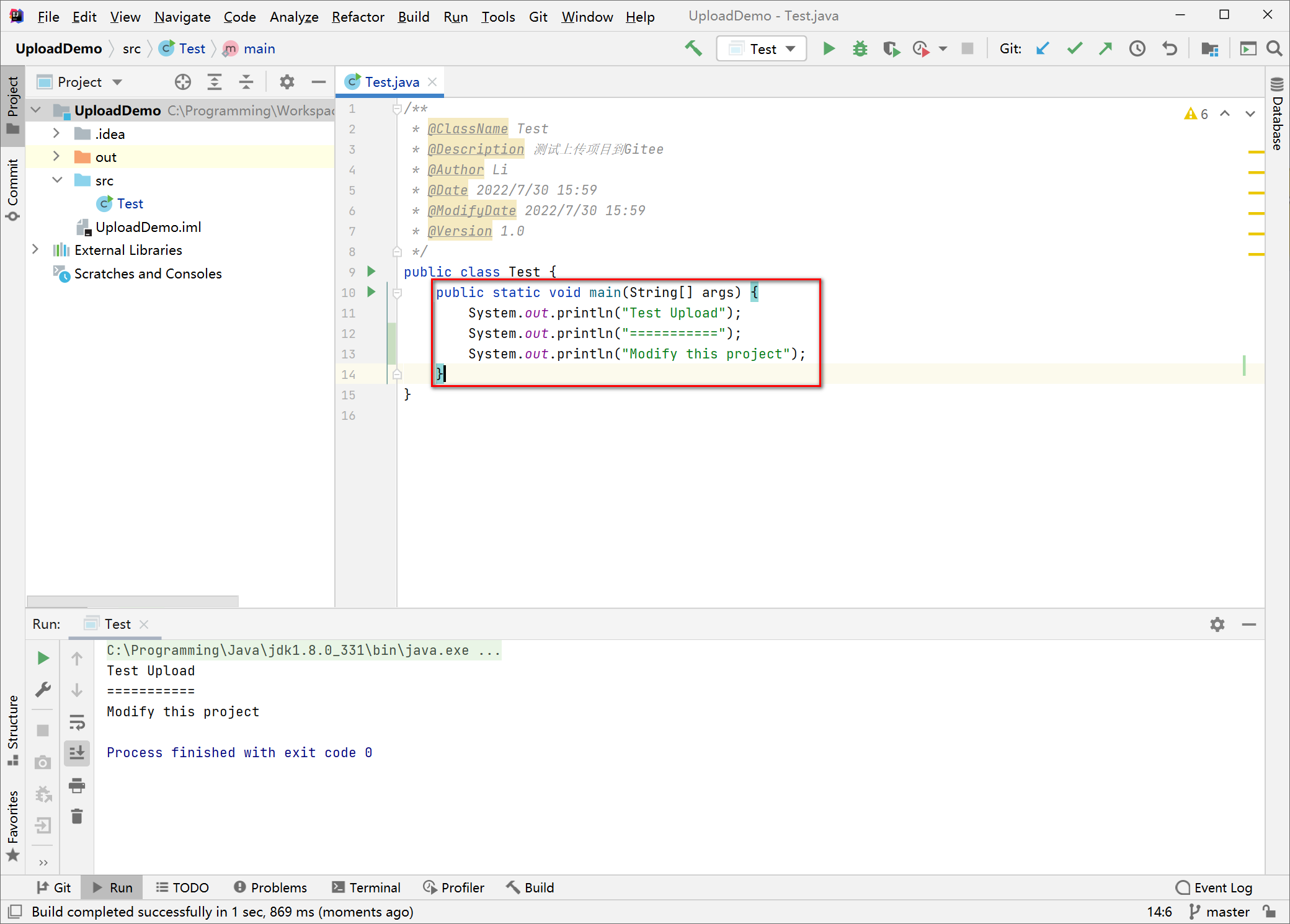Open the Tools menu
Viewport: 1290px width, 924px height.
click(x=498, y=17)
